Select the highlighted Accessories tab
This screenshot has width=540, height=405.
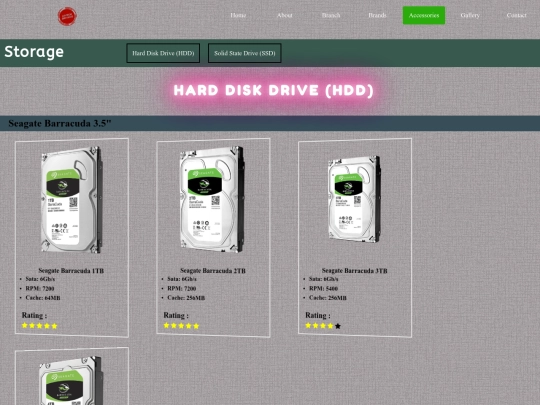coord(424,15)
